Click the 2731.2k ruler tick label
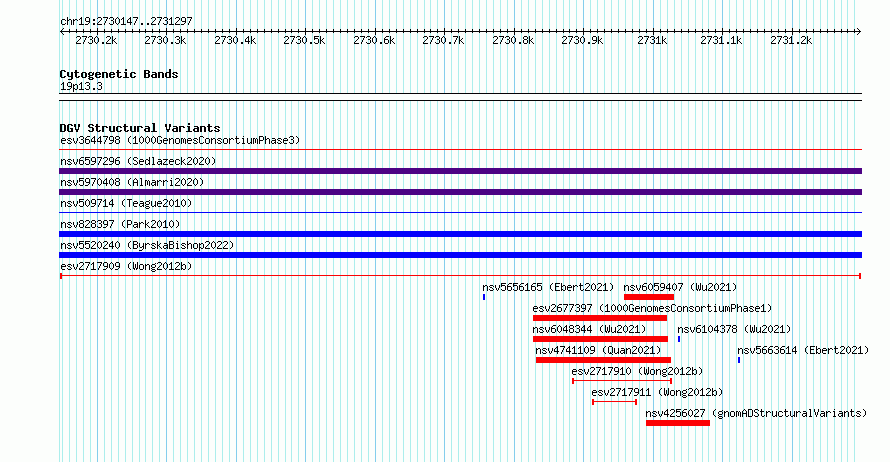This screenshot has width=890, height=462. point(791,40)
